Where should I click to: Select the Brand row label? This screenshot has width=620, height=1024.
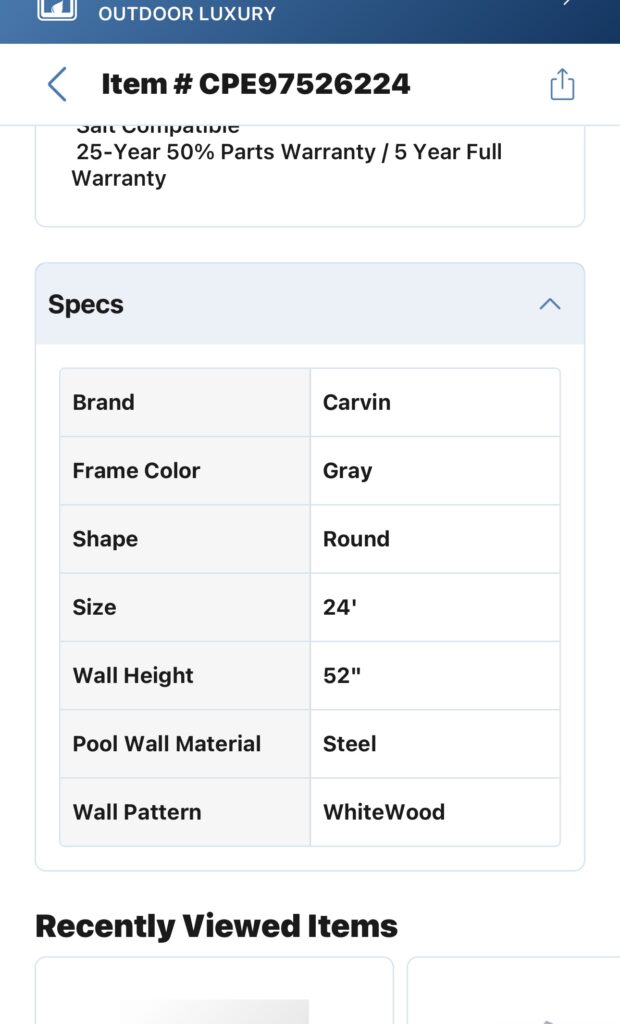tap(103, 402)
